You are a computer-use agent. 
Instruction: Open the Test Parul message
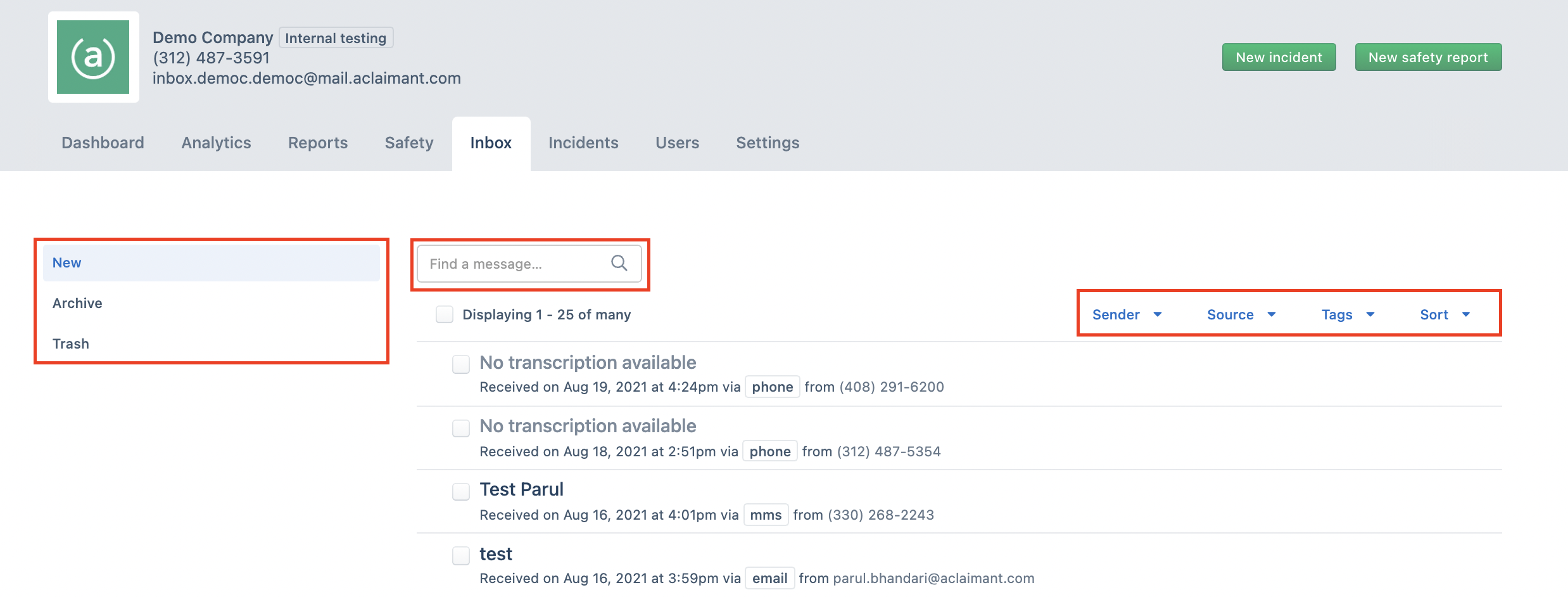click(x=522, y=489)
